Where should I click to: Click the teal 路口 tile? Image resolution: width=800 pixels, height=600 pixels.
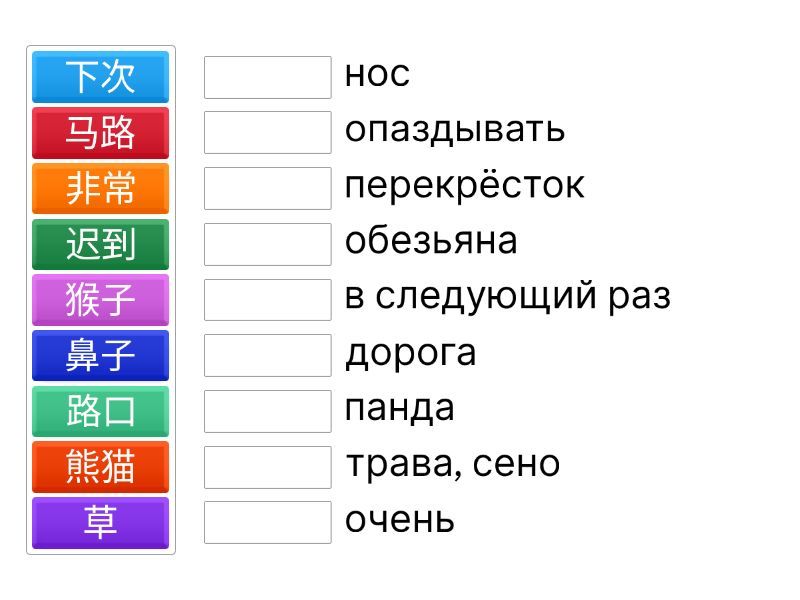click(100, 411)
